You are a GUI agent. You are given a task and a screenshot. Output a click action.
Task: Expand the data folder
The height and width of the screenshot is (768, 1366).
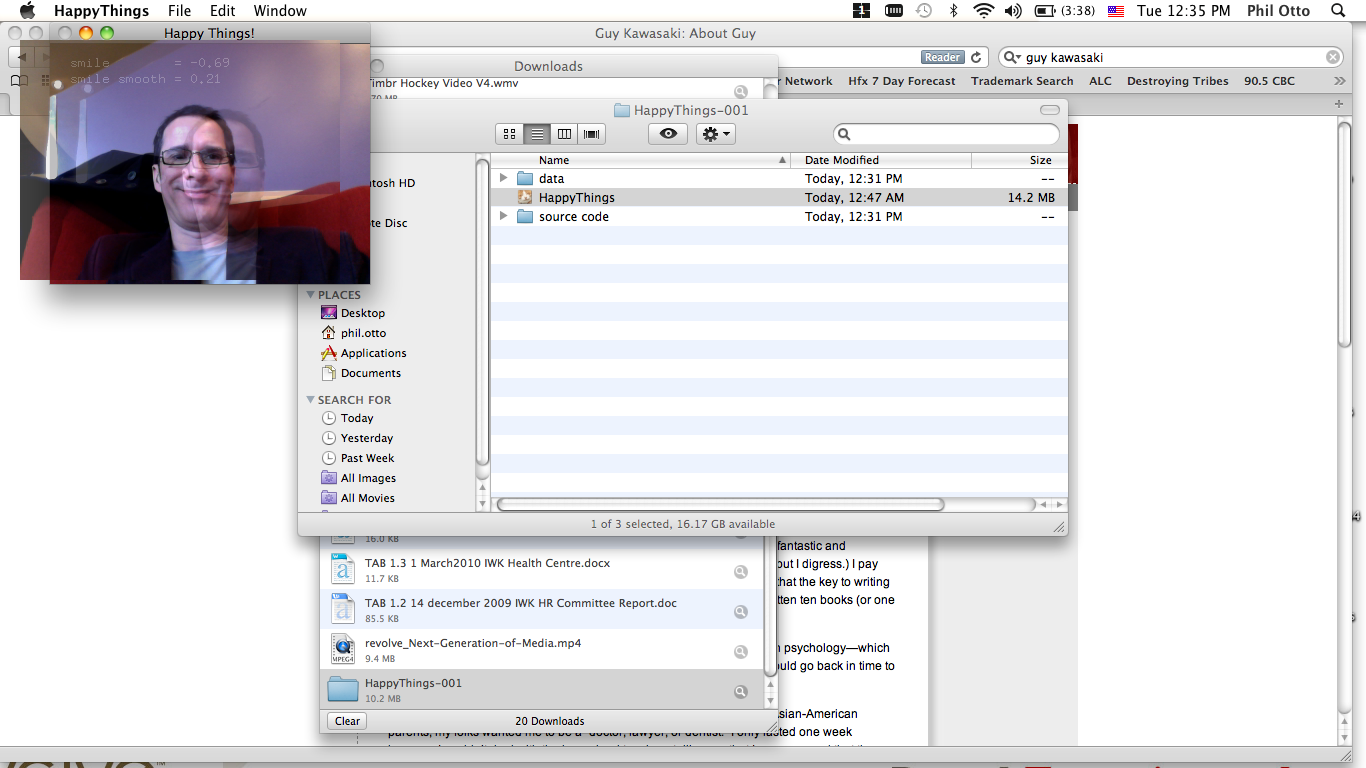pyautogui.click(x=504, y=178)
